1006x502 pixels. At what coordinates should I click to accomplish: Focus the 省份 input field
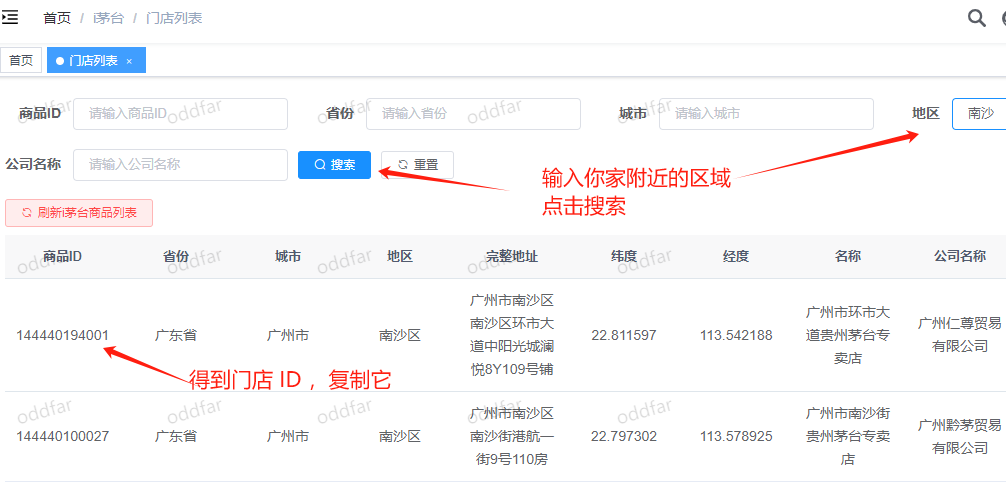pyautogui.click(x=473, y=114)
